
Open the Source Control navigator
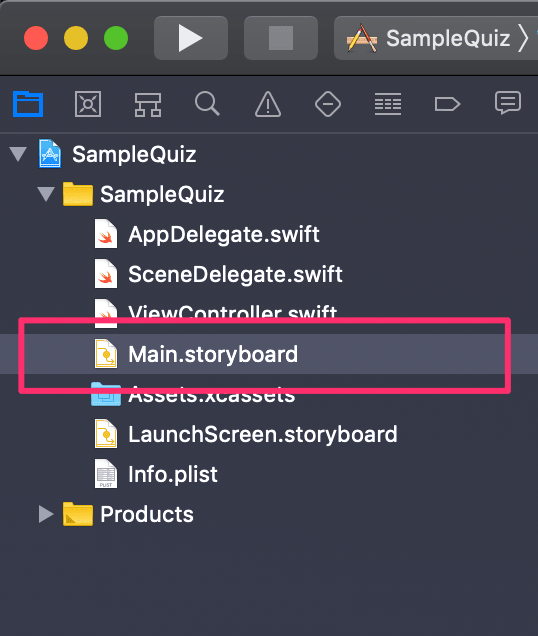click(x=88, y=104)
